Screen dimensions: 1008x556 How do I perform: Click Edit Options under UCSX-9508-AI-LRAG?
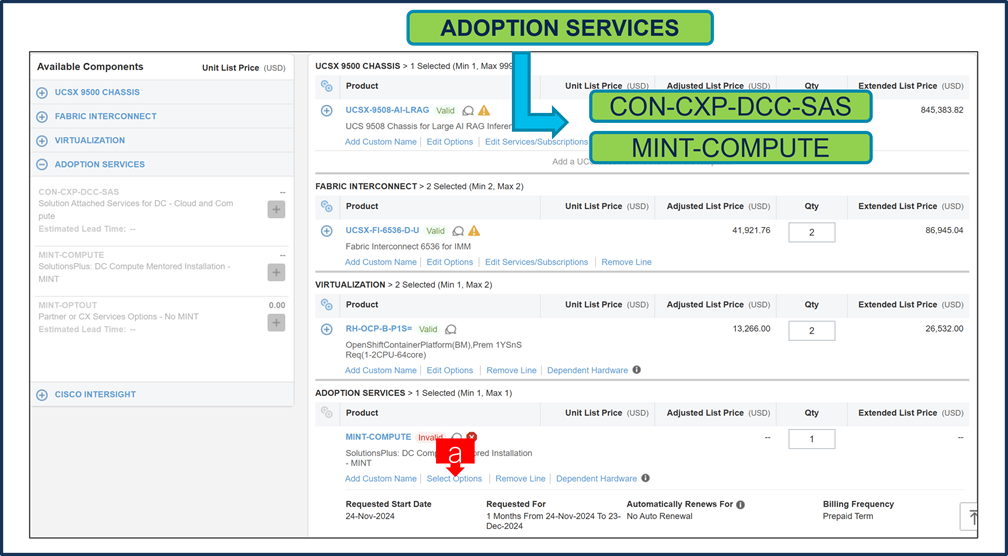450,141
